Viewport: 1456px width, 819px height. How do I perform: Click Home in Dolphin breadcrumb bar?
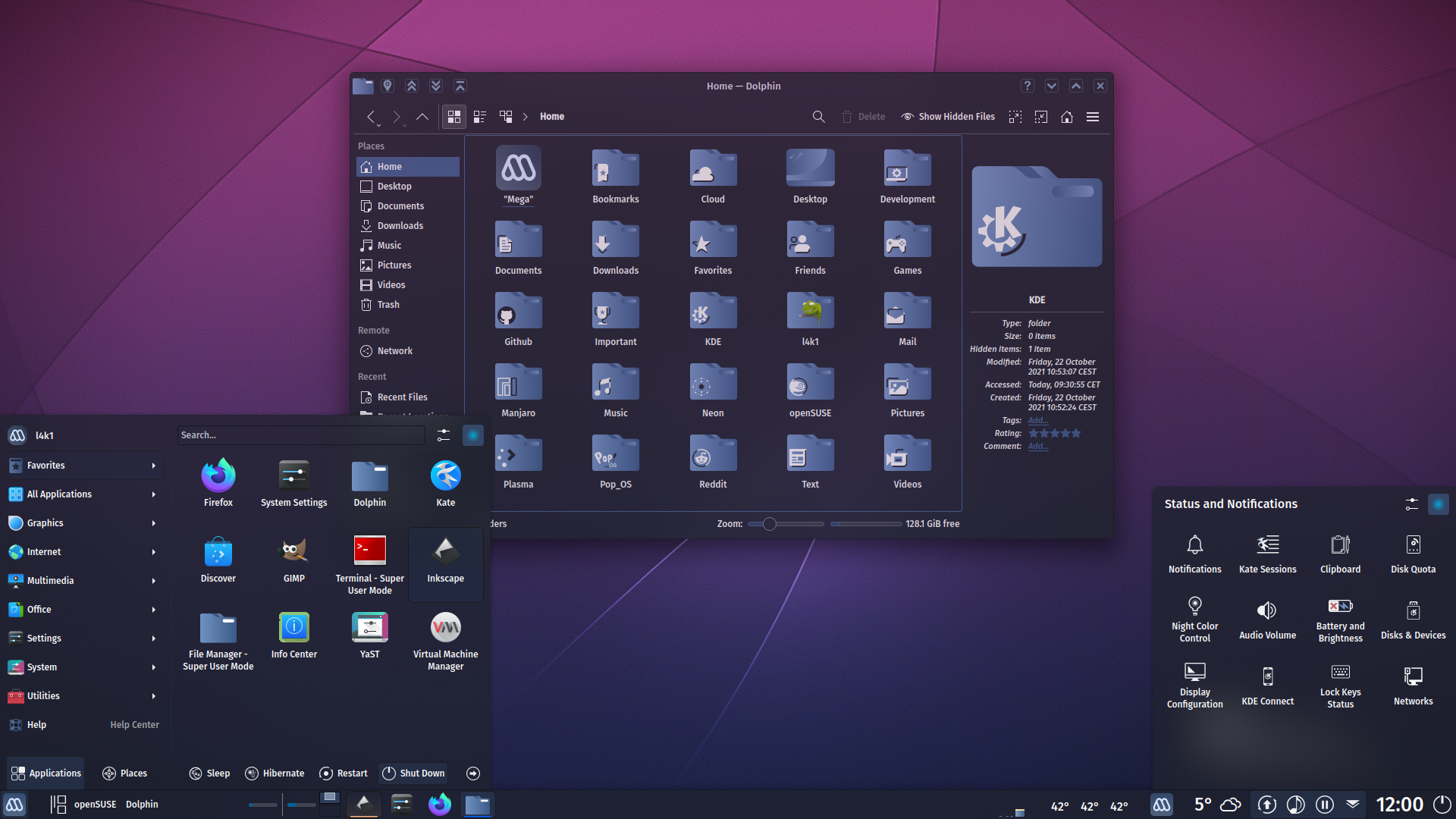tap(552, 117)
